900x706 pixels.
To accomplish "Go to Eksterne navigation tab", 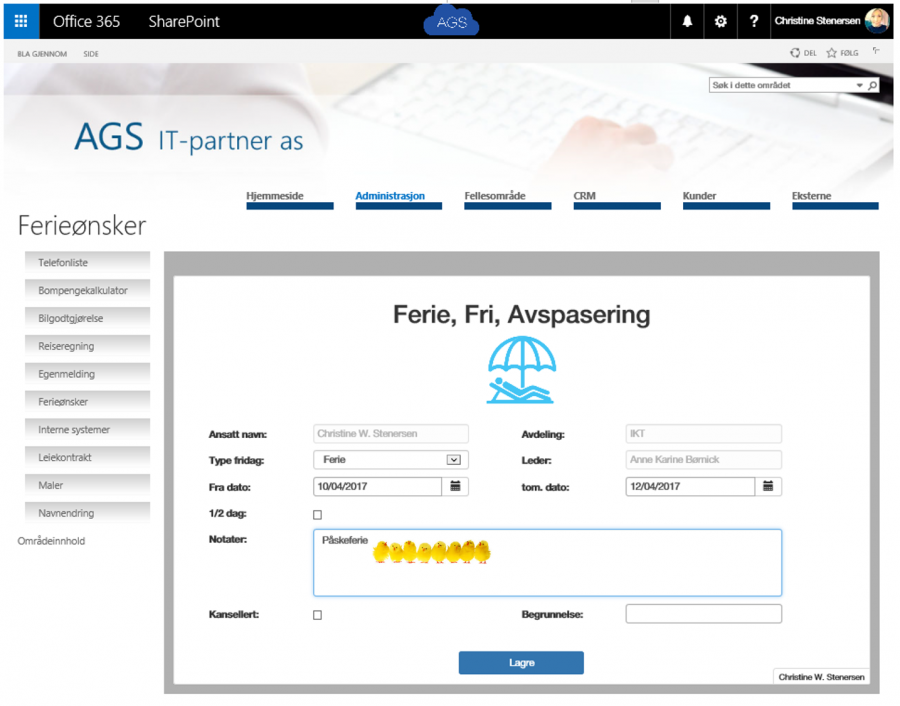I will pyautogui.click(x=835, y=199).
